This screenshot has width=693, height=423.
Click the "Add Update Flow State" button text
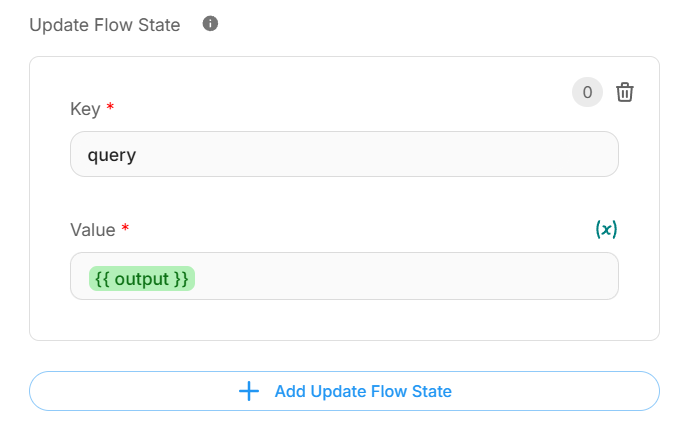click(x=363, y=391)
